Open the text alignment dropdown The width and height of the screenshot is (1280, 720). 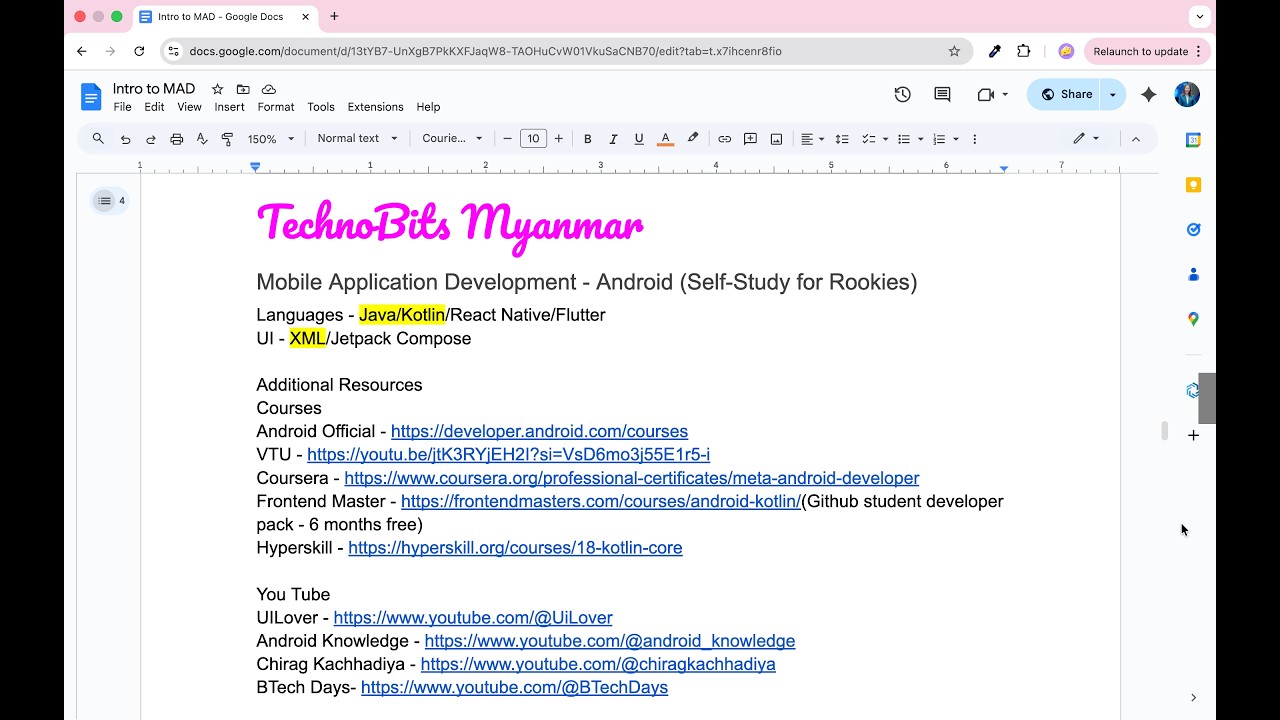tap(813, 139)
